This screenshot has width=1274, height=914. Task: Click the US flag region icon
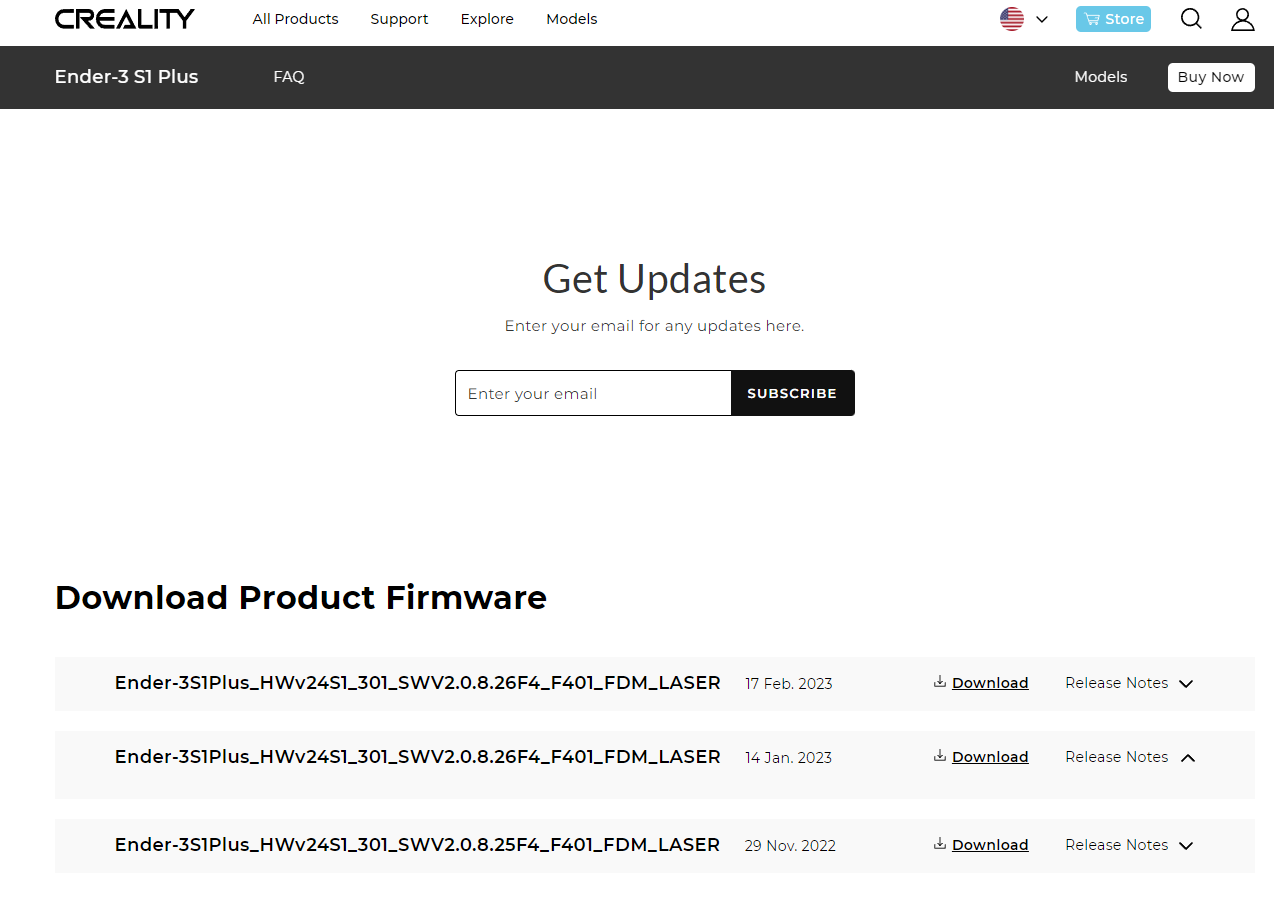(x=1012, y=19)
